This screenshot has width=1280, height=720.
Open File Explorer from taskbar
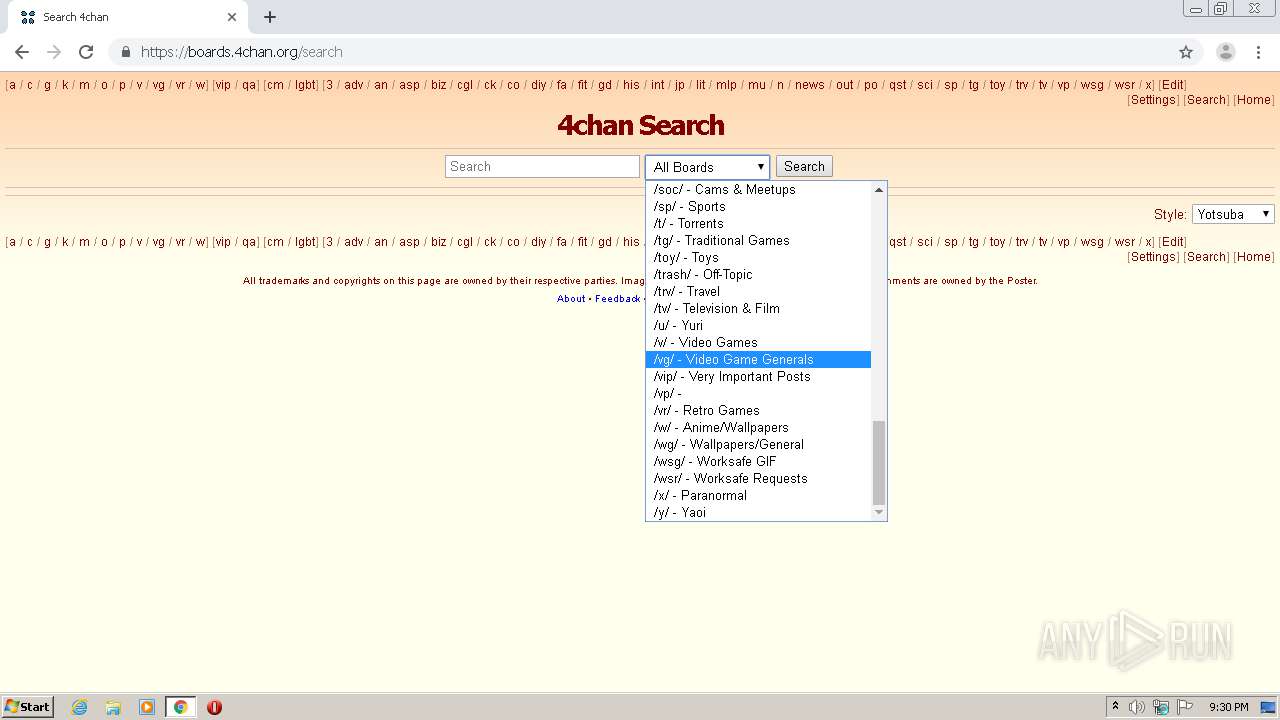pos(113,707)
